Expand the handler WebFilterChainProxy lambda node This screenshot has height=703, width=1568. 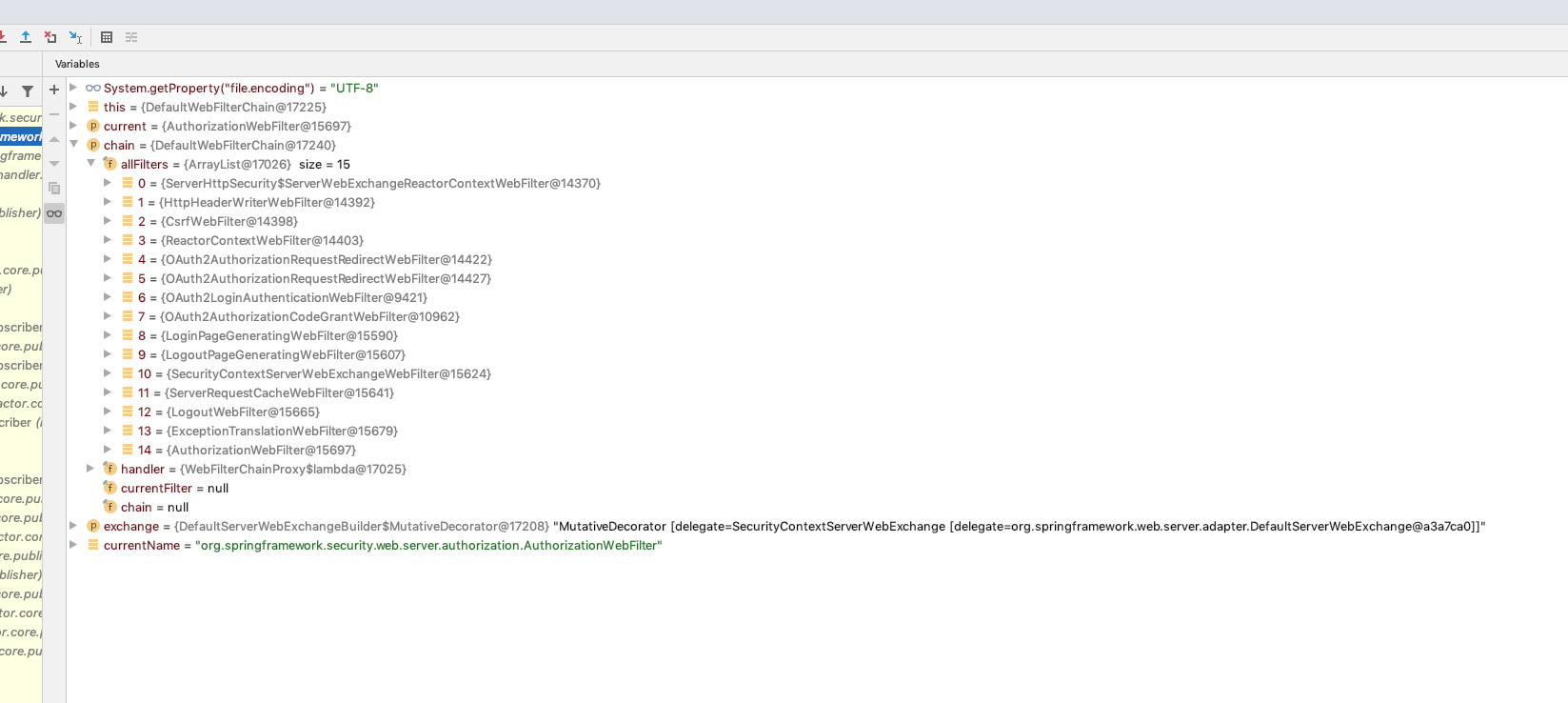click(x=90, y=468)
